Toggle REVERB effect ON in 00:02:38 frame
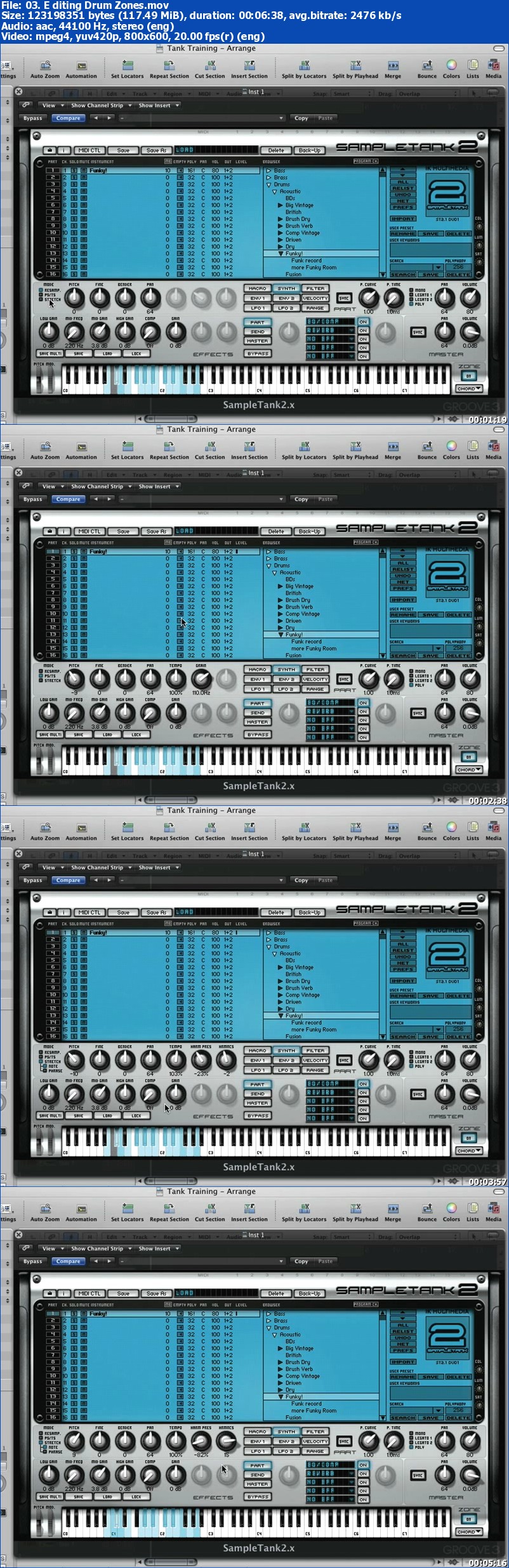 point(363,711)
